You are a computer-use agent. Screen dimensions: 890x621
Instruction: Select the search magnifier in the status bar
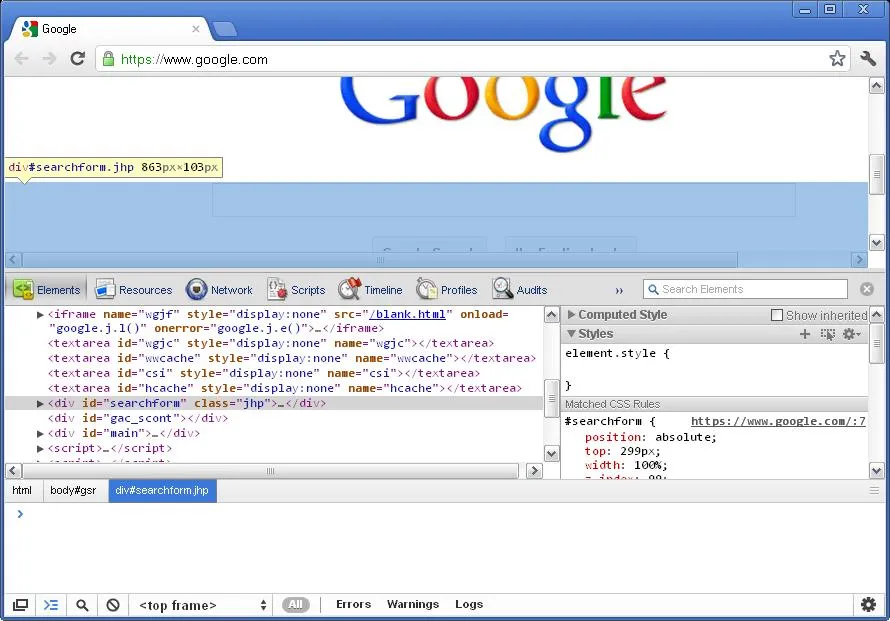82,605
